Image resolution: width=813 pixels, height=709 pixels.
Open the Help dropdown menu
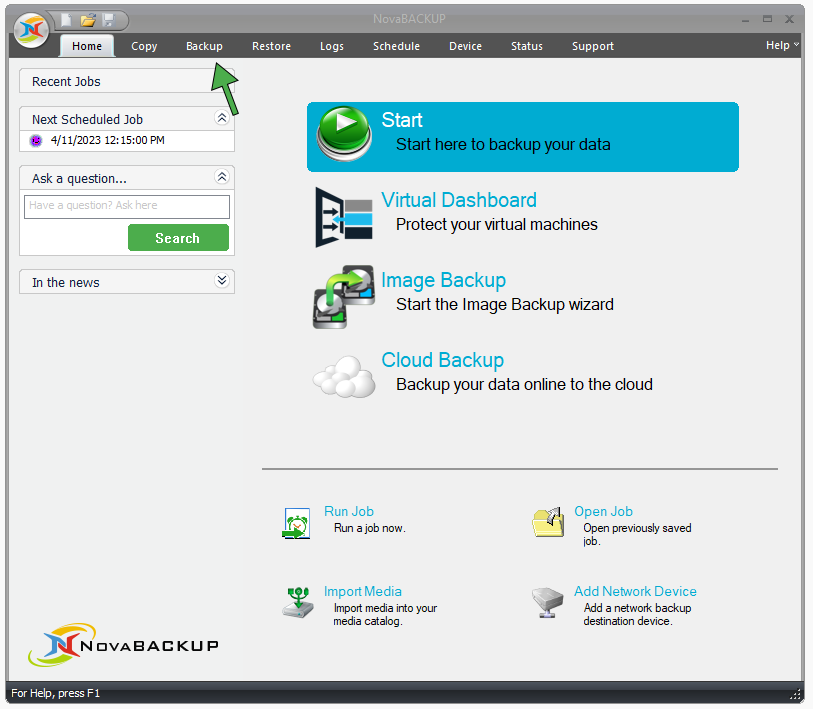pos(782,45)
